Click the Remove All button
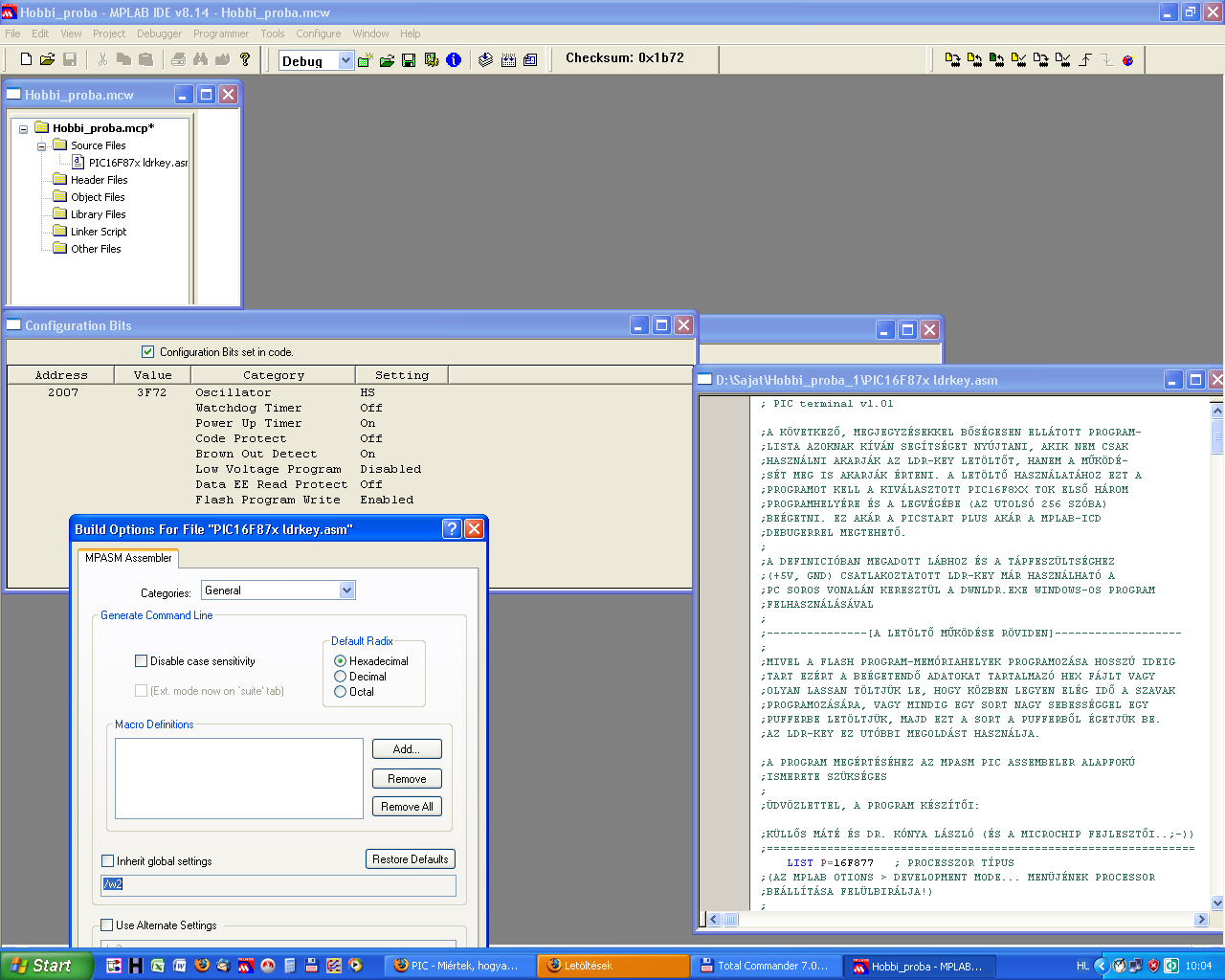 (x=407, y=807)
